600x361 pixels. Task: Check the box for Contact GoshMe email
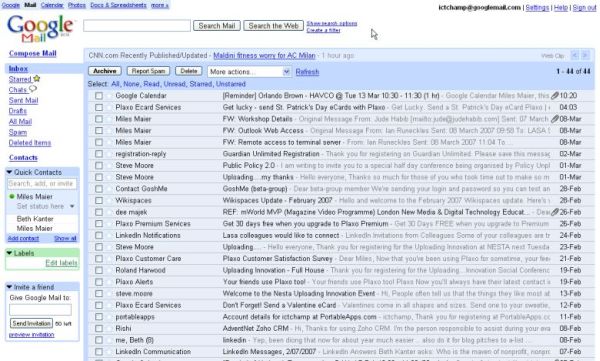click(x=99, y=189)
